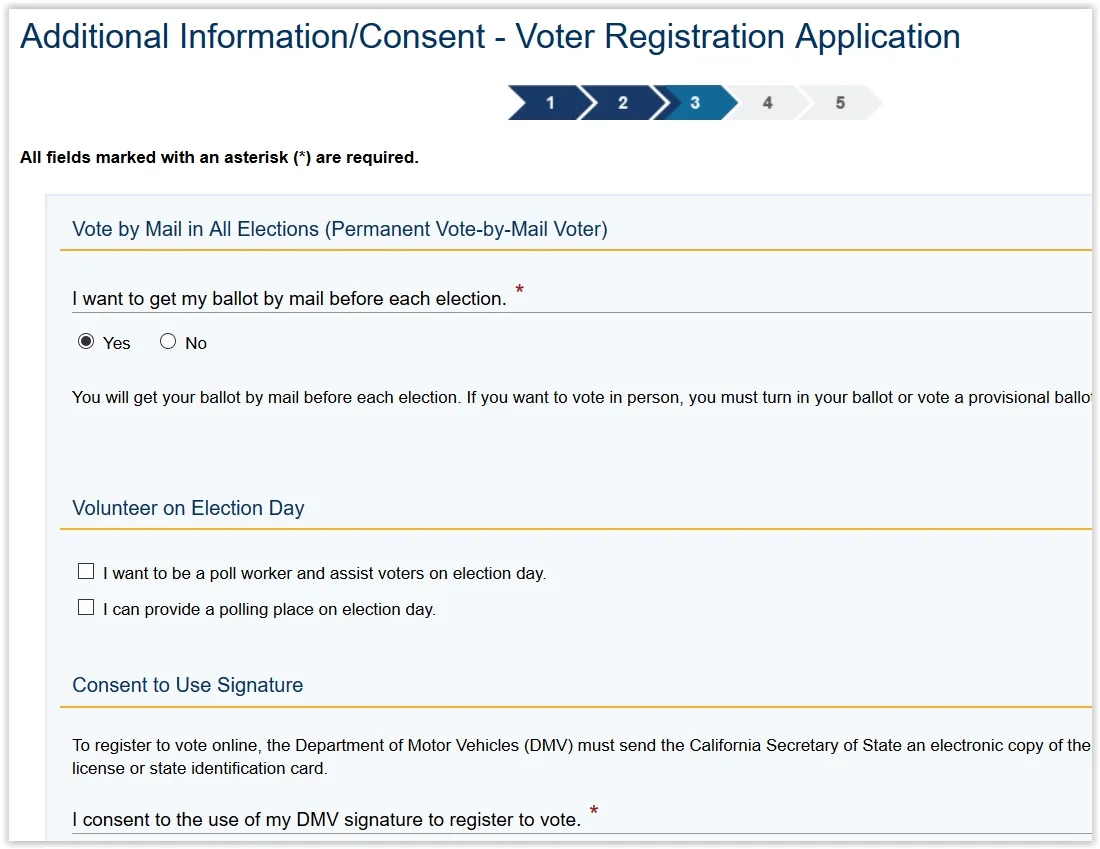Image resolution: width=1100 pixels, height=849 pixels.
Task: Click the Consent to Use Signature heading
Action: pyautogui.click(x=188, y=685)
